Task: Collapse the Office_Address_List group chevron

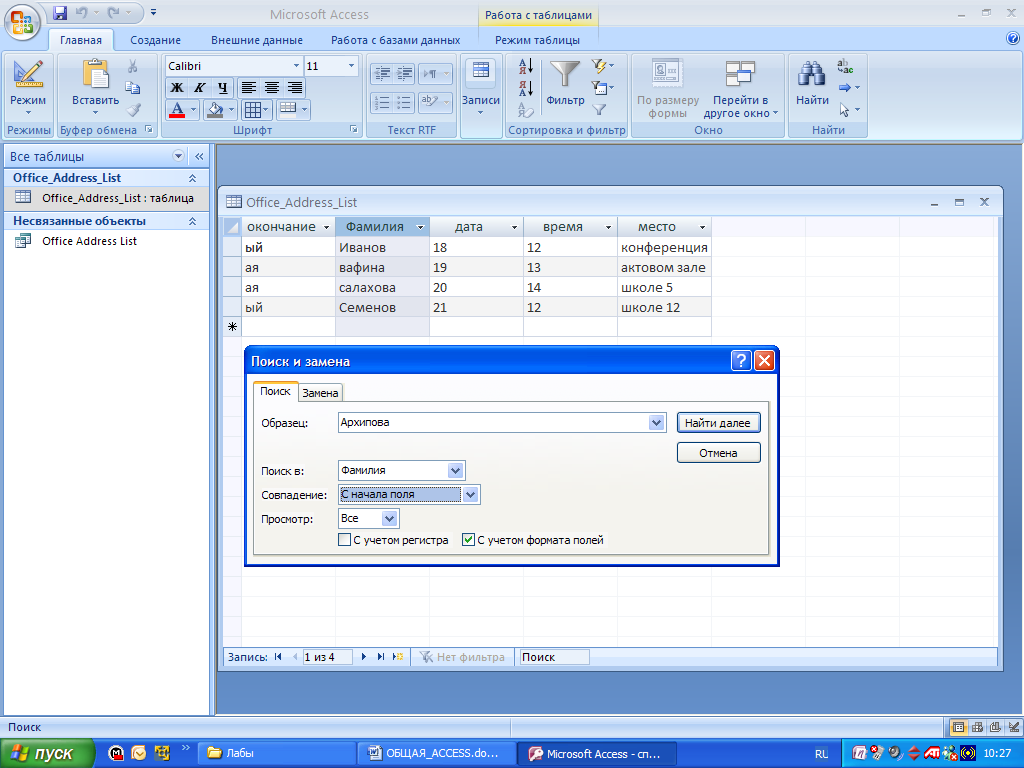Action: (x=193, y=178)
